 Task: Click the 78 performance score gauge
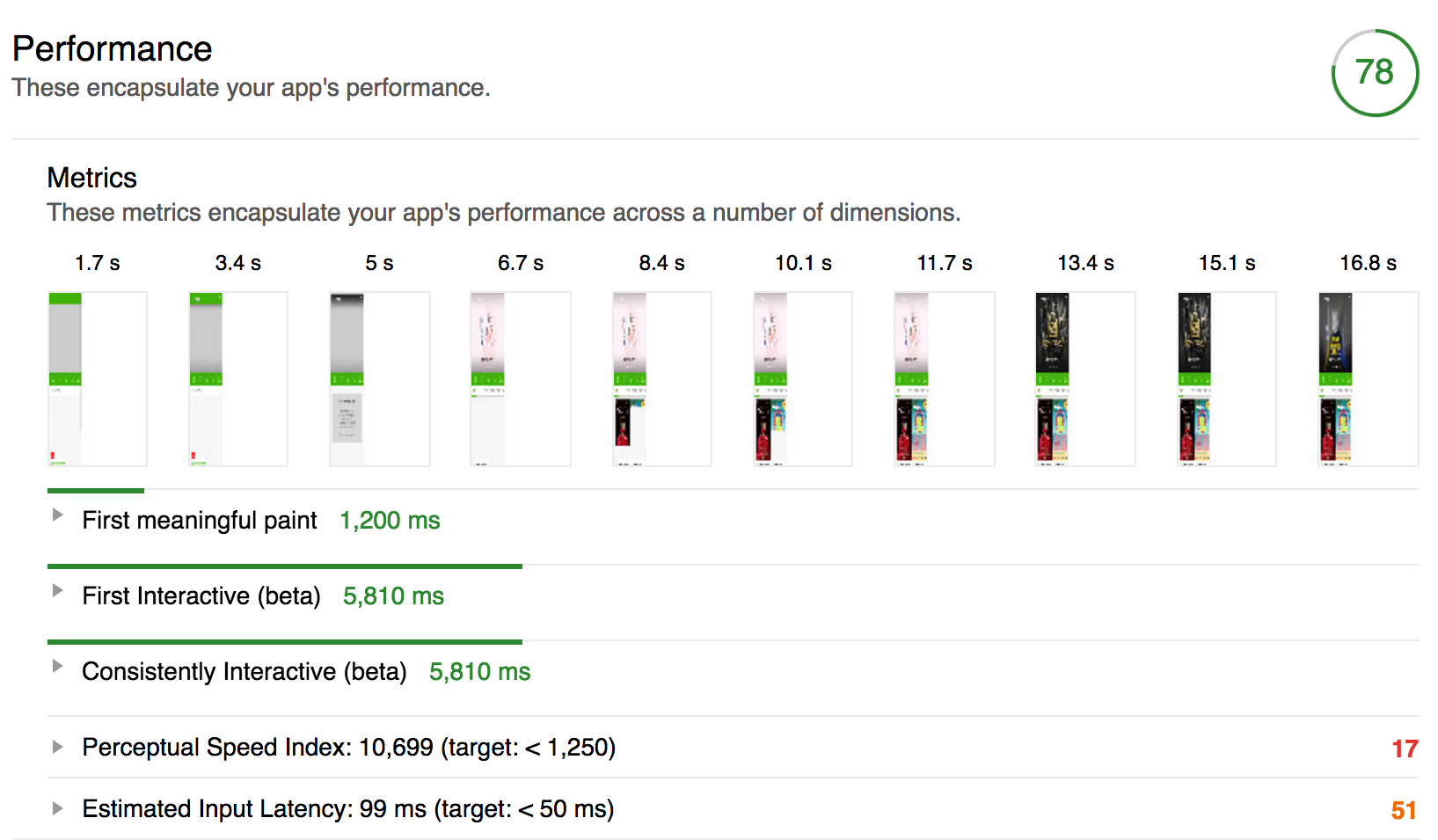[1375, 73]
